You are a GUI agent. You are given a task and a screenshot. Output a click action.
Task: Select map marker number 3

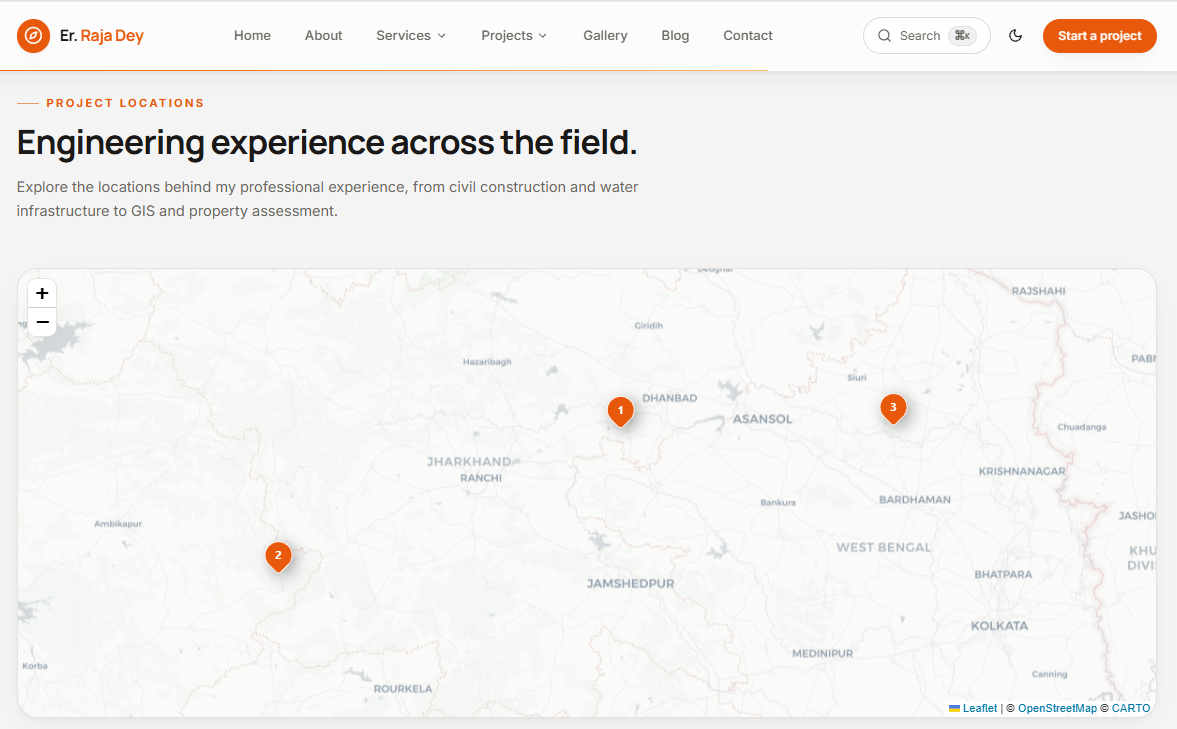[893, 408]
